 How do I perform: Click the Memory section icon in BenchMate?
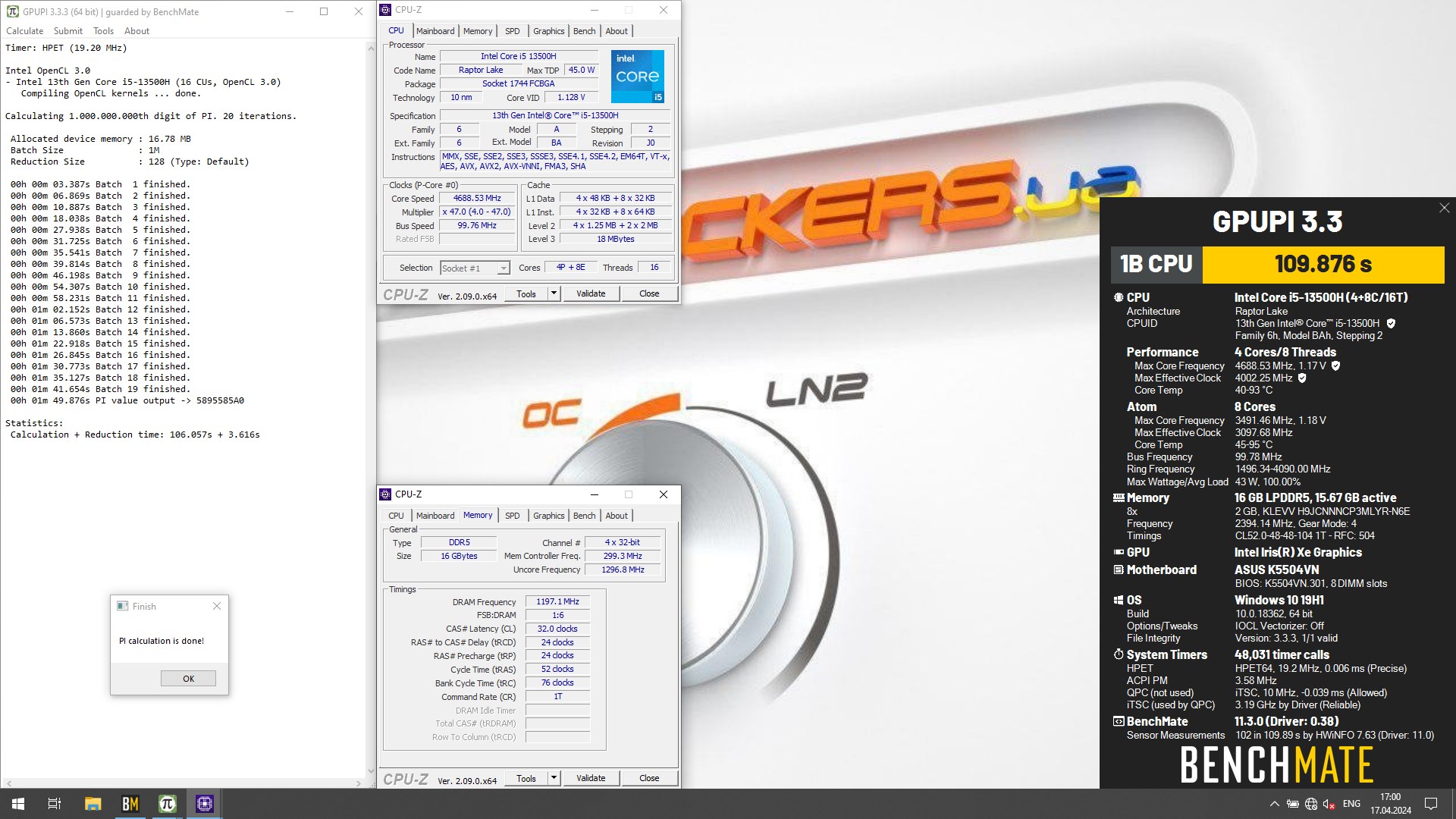1119,498
